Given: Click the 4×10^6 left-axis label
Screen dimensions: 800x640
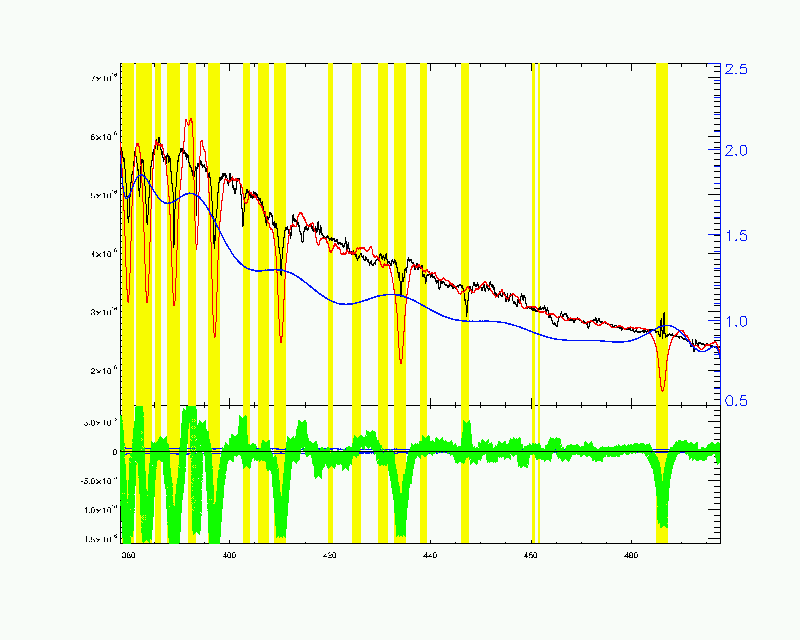Looking at the screenshot, I should [104, 254].
